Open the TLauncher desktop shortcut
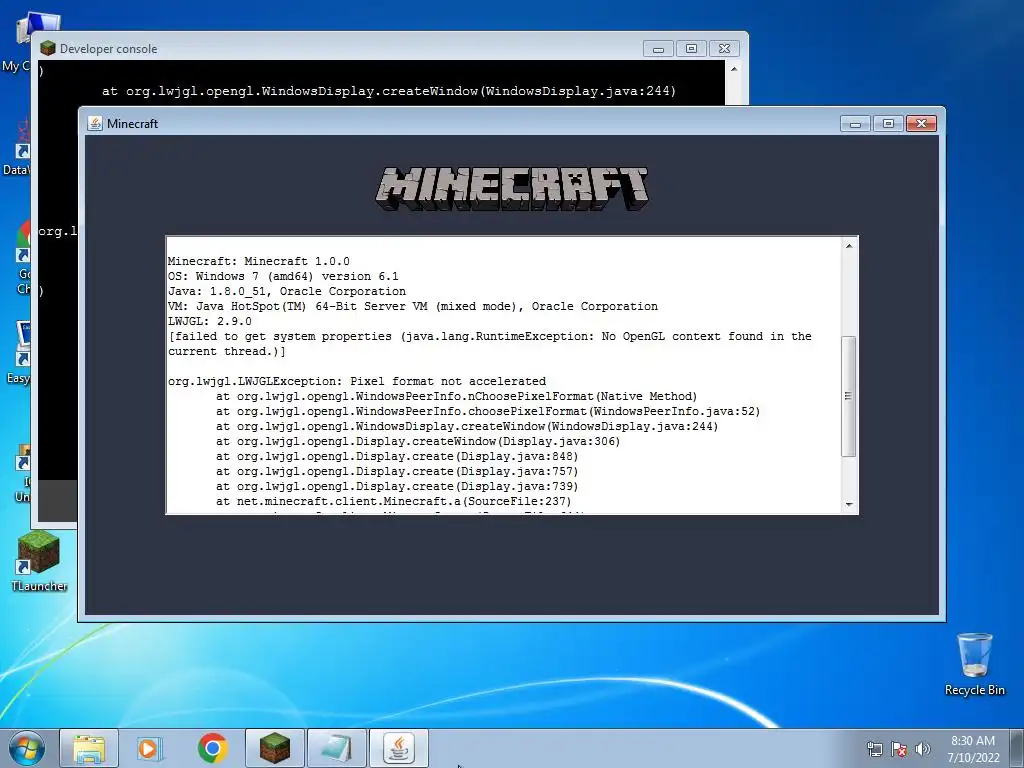 coord(39,561)
